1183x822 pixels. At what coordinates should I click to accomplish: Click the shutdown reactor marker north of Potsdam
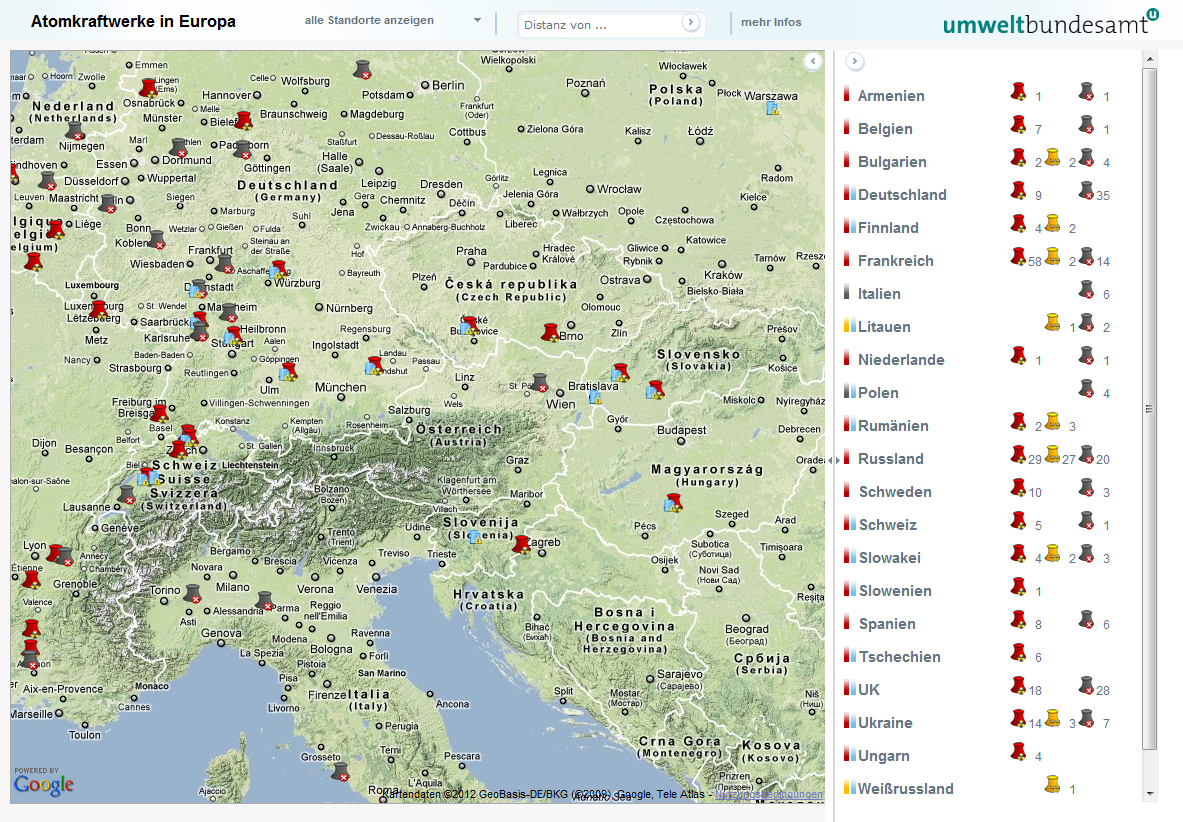click(363, 70)
